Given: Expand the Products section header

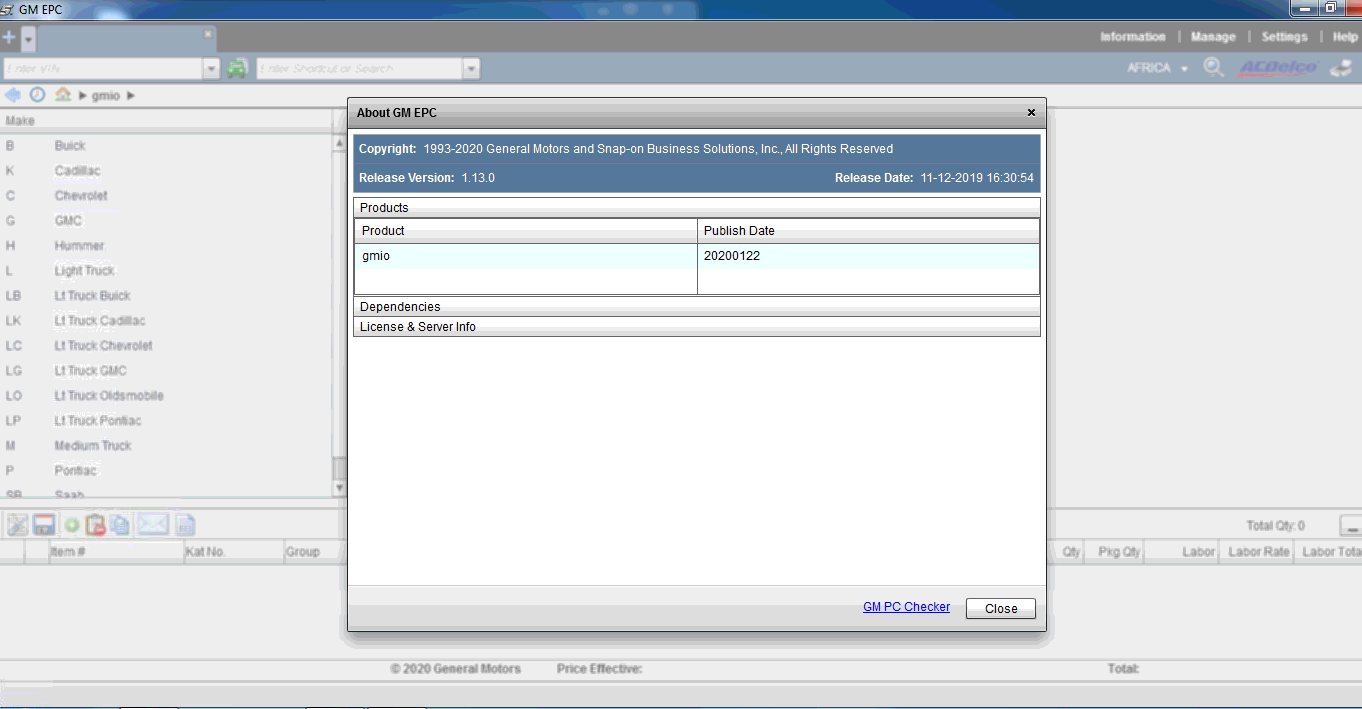Looking at the screenshot, I should click(697, 207).
